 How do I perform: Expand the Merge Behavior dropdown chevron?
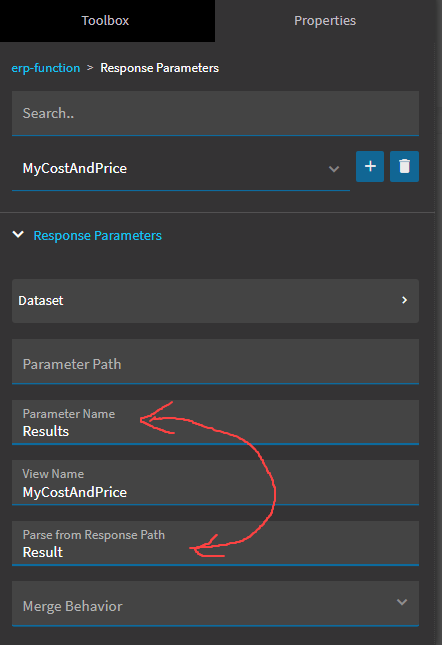pyautogui.click(x=402, y=602)
